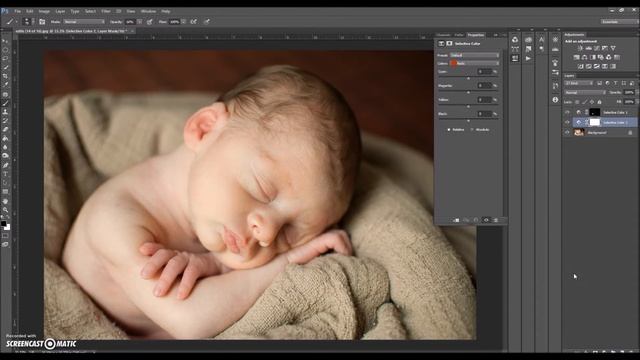Select the Elliptical Marquee tool
The image size is (640, 360).
coord(5,50)
